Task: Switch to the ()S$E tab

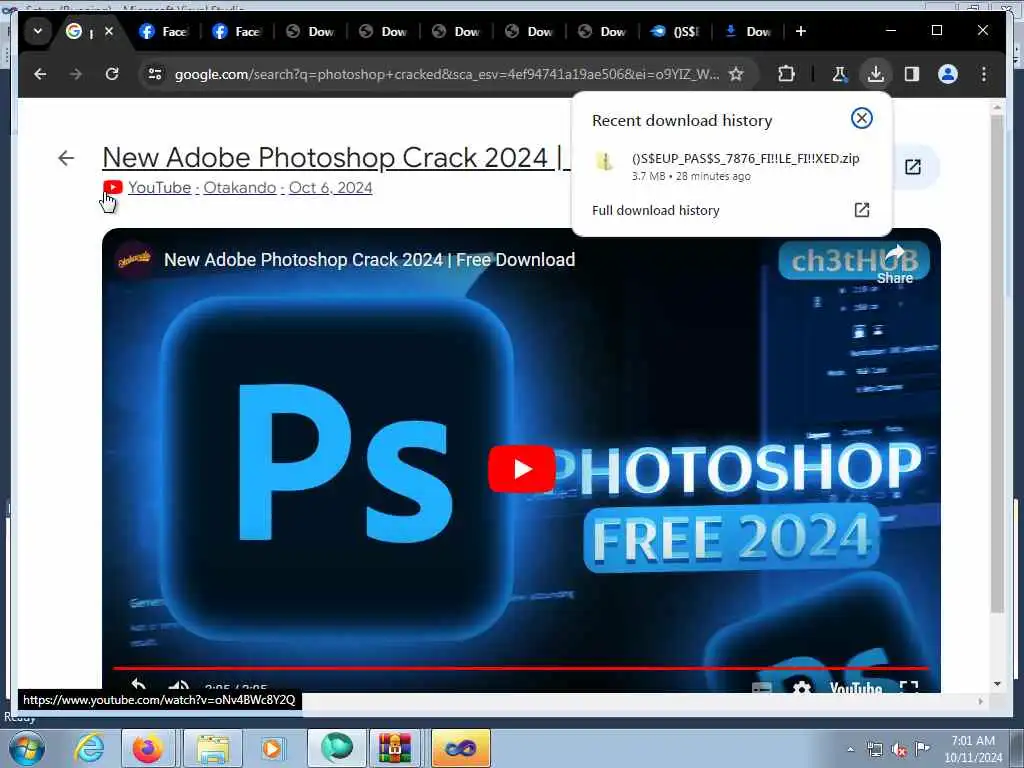Action: point(675,31)
